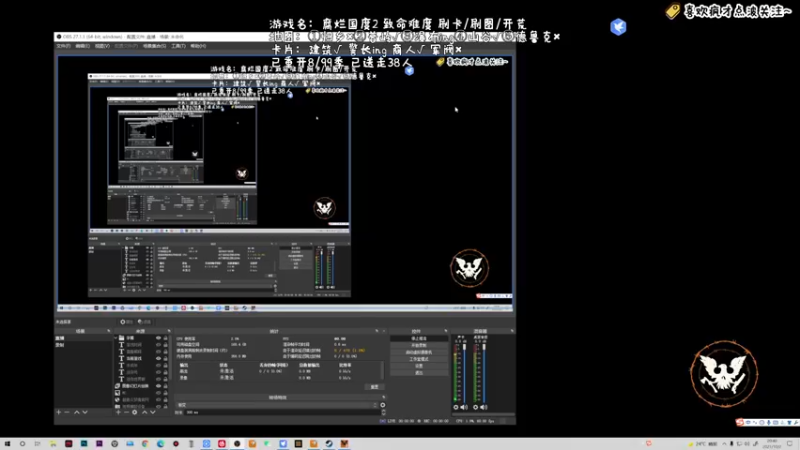Toggle visibility eye of image slideshow source

[x=158, y=386]
